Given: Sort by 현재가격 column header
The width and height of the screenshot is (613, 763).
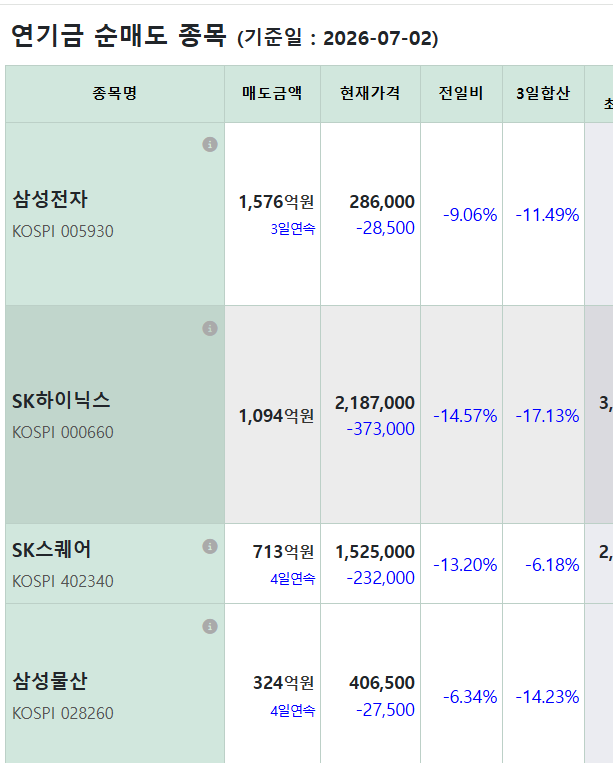Looking at the screenshot, I should (370, 93).
